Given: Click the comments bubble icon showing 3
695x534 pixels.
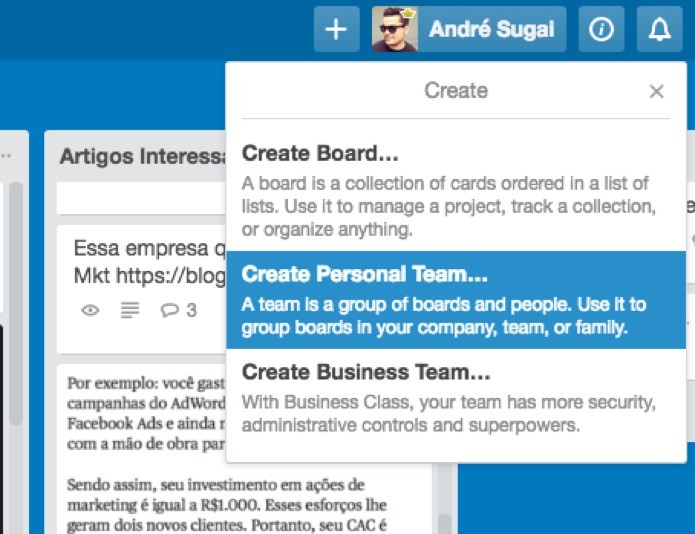Looking at the screenshot, I should pos(178,310).
